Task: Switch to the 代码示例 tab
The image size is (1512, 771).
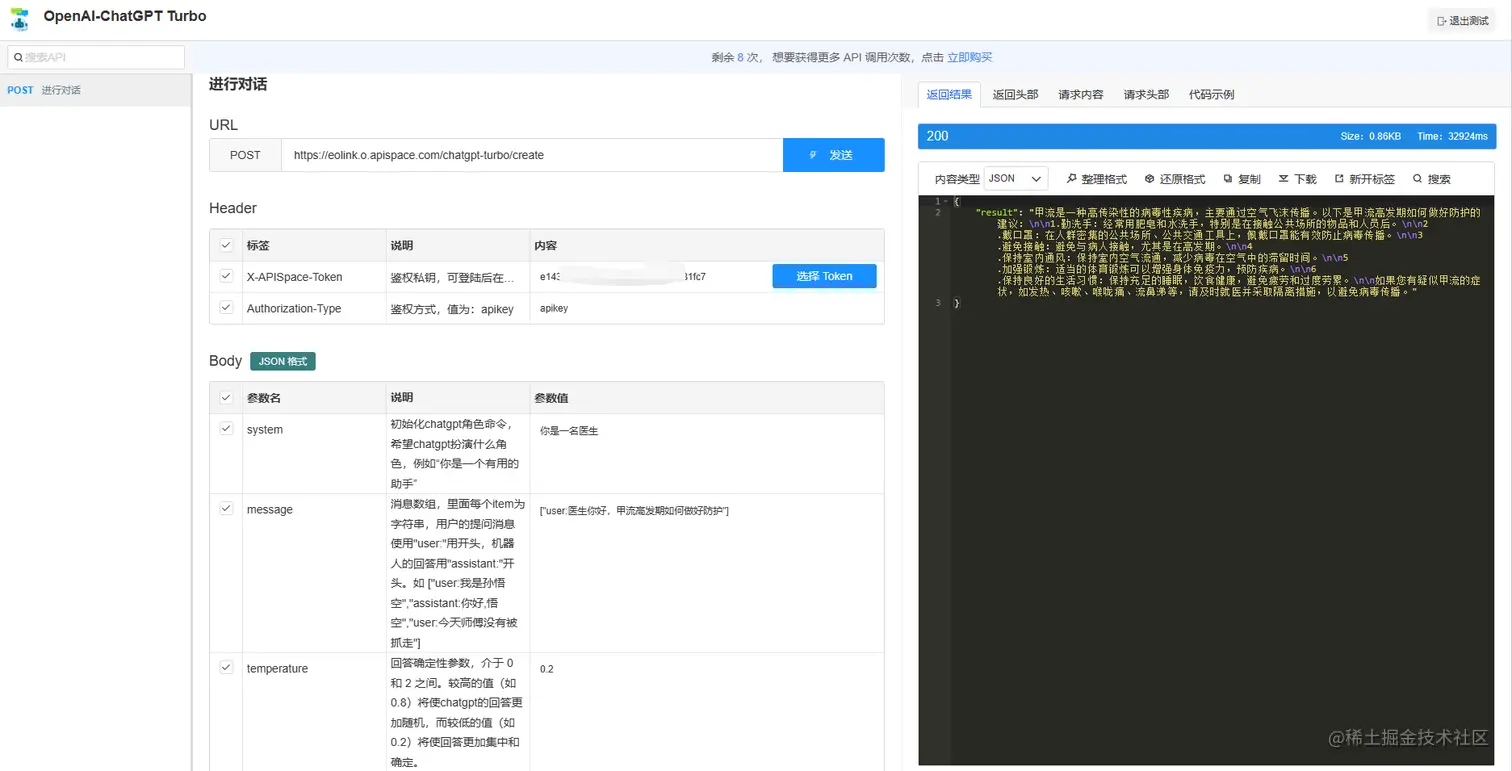Action: click(x=1211, y=95)
